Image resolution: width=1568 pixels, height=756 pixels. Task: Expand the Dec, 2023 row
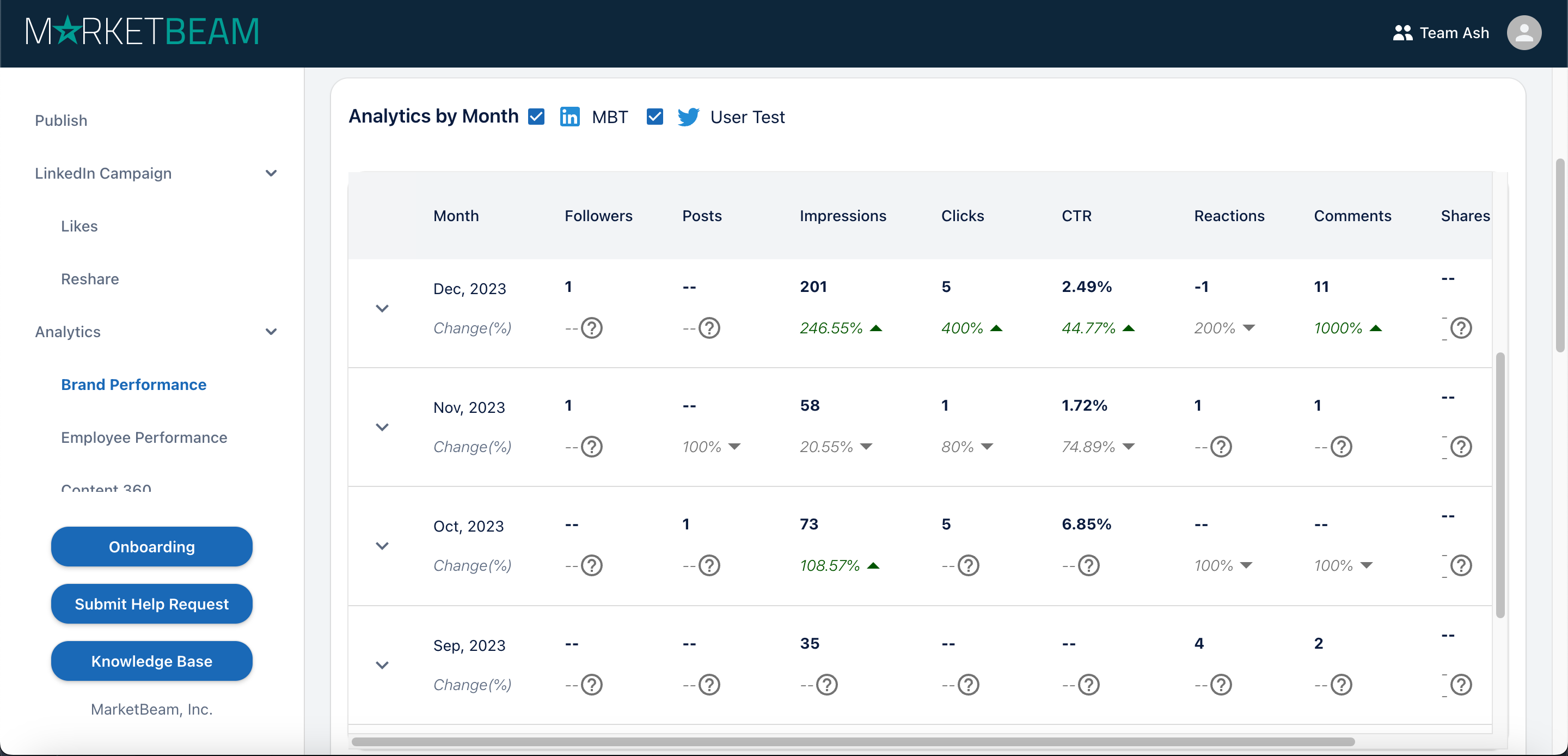pos(382,308)
